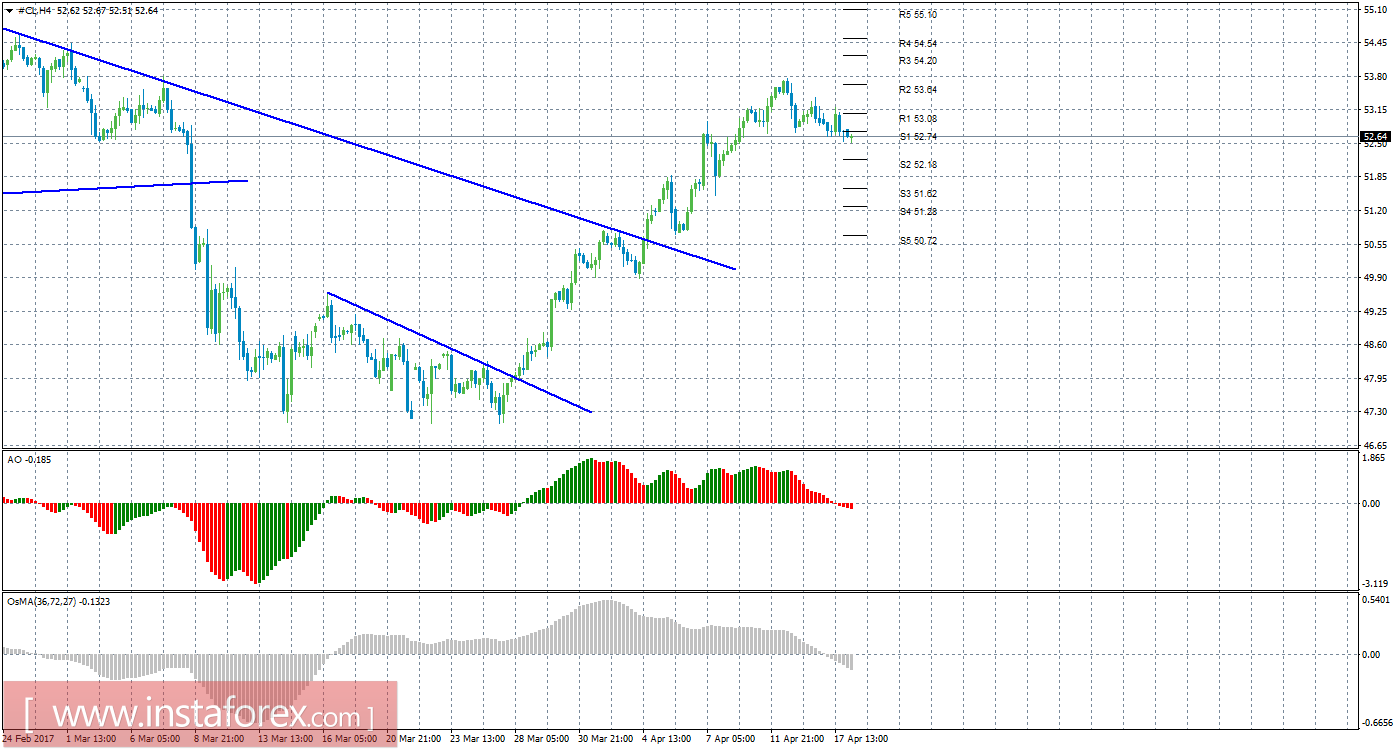Click the 1.865 value on the AO scale
Viewport: 1398px width, 750px height.
(1375, 456)
